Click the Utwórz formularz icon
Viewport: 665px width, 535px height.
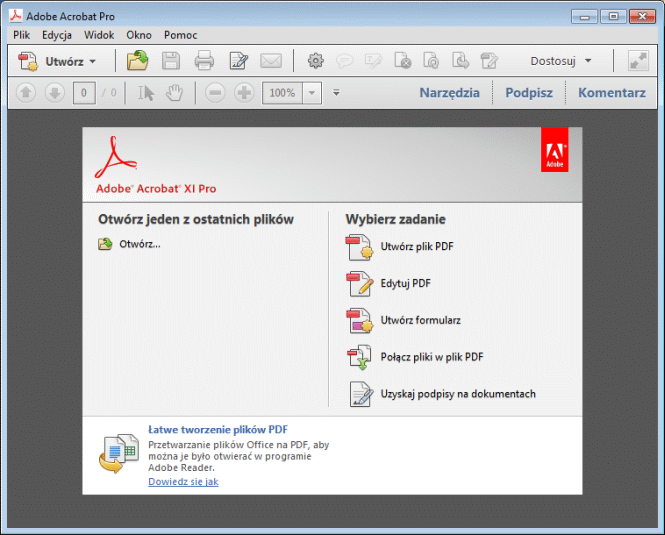click(x=360, y=321)
